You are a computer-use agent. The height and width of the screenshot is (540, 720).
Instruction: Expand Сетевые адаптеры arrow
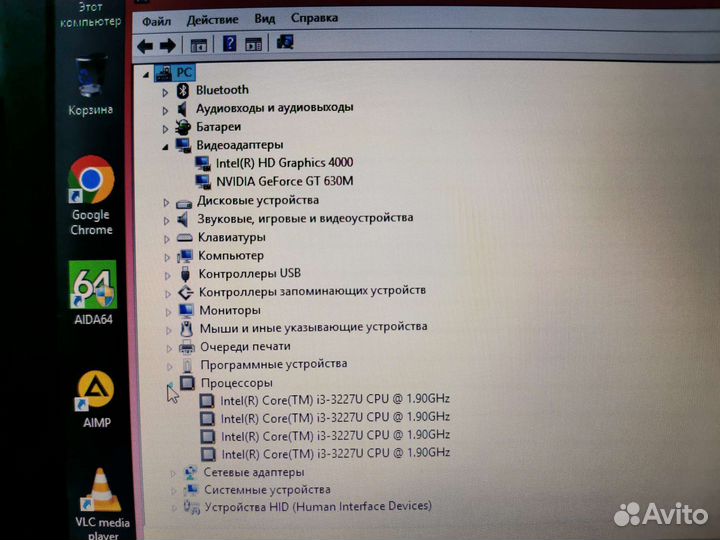click(x=173, y=474)
